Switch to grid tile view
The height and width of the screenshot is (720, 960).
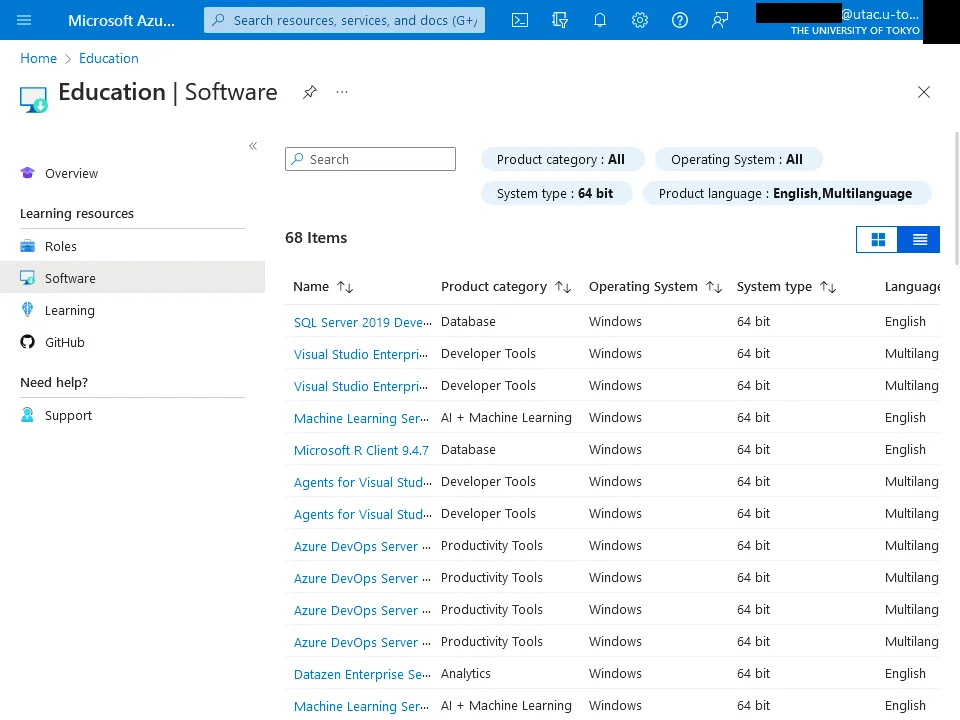(878, 239)
